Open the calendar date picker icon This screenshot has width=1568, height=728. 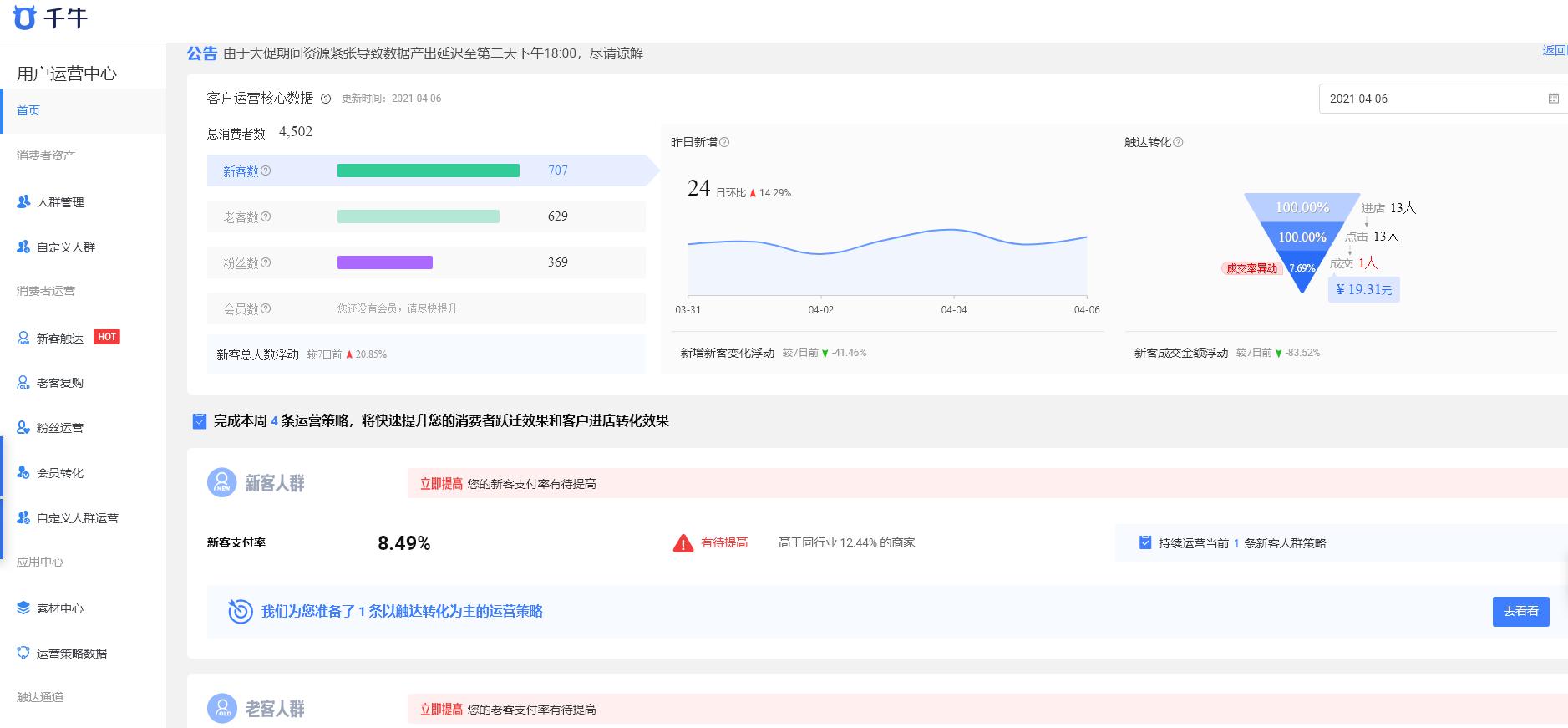[1553, 99]
